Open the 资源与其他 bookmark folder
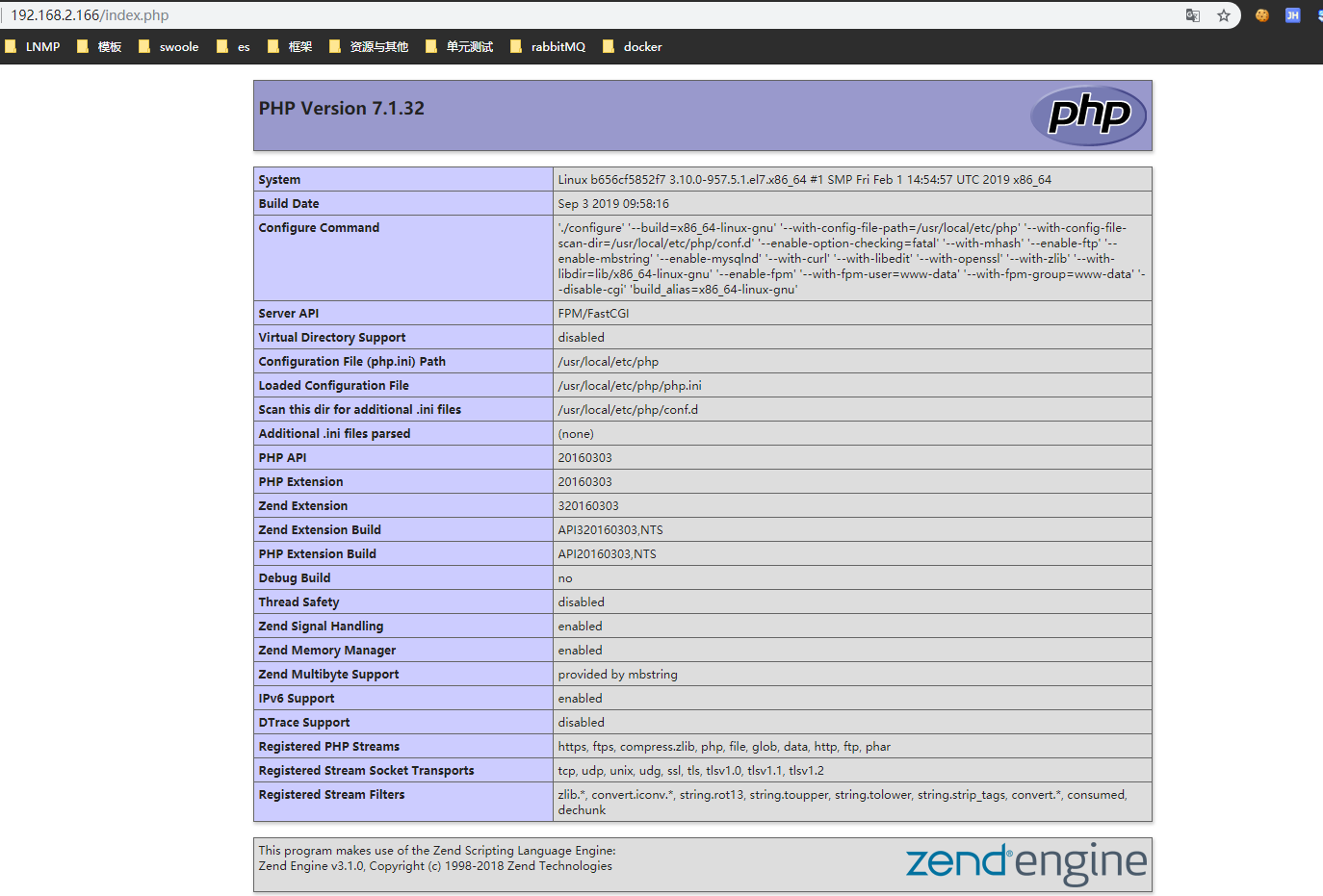Screen dimensions: 1323x896 369,46
